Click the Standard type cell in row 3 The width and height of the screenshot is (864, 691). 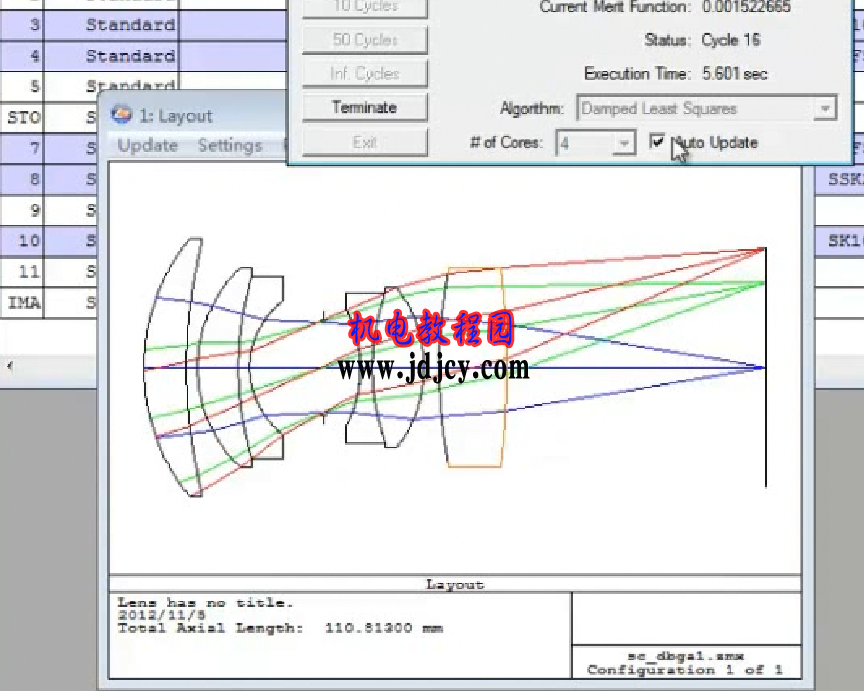click(112, 25)
